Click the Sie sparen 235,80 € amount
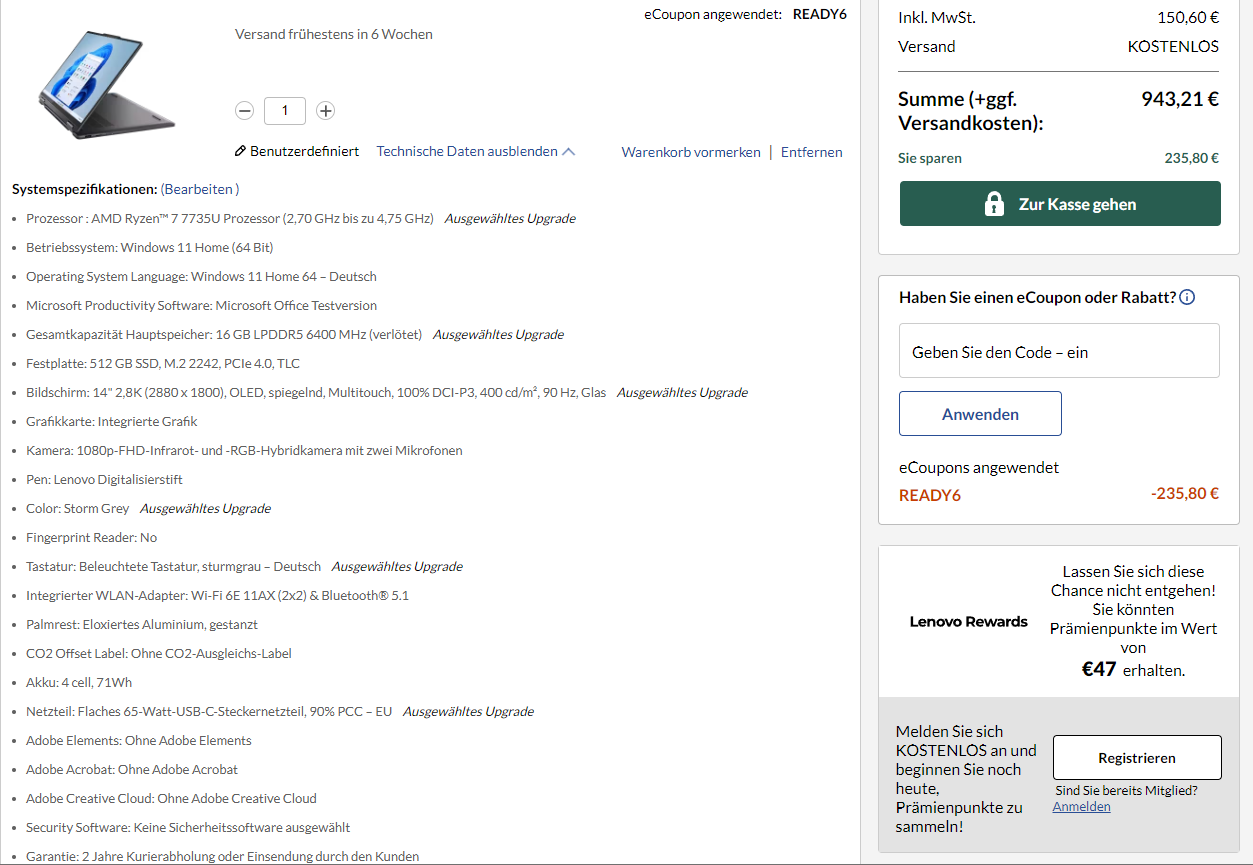1253x865 pixels. (x=1192, y=158)
